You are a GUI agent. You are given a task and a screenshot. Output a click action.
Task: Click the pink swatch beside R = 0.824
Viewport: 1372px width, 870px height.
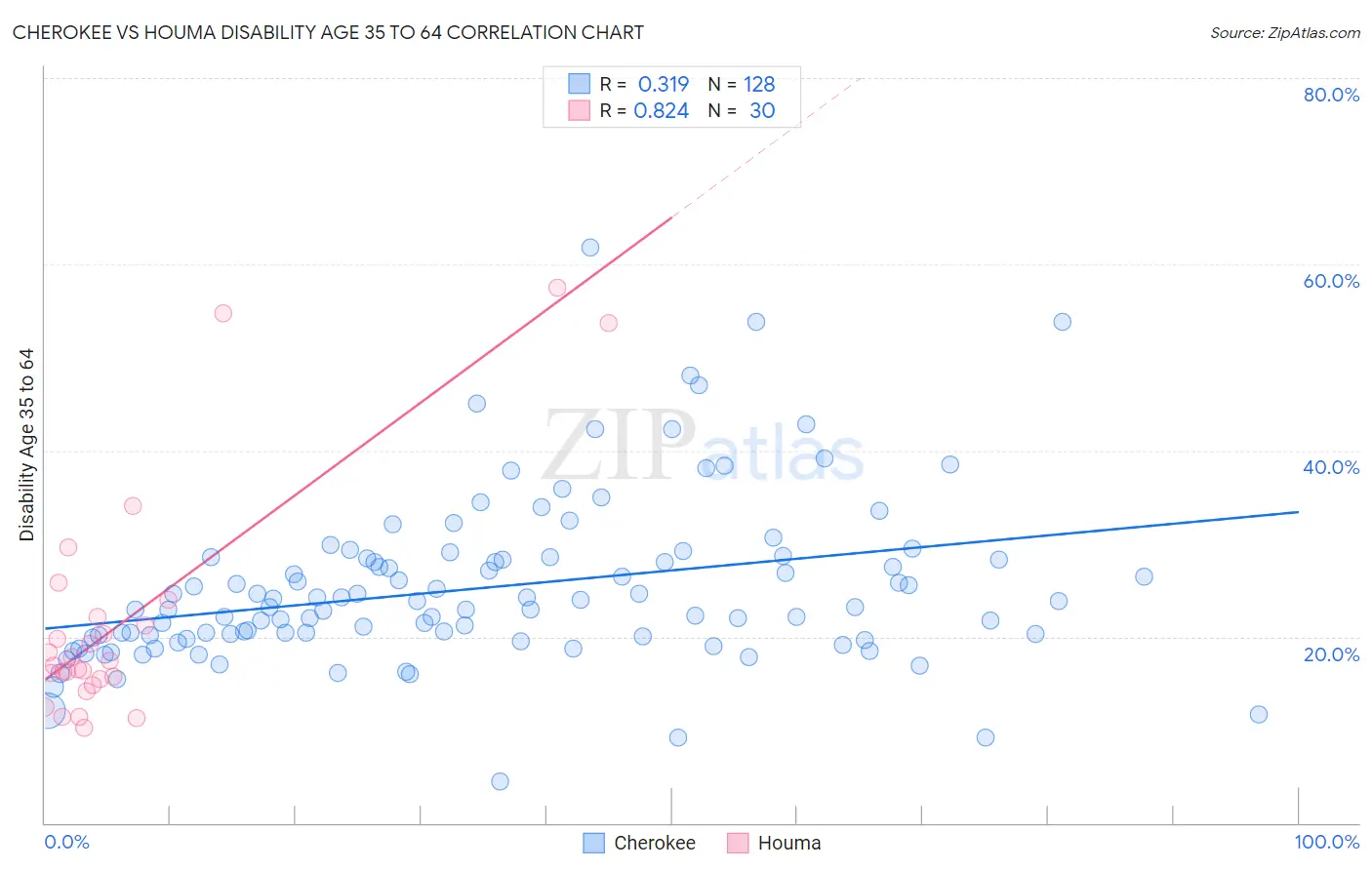(580, 110)
